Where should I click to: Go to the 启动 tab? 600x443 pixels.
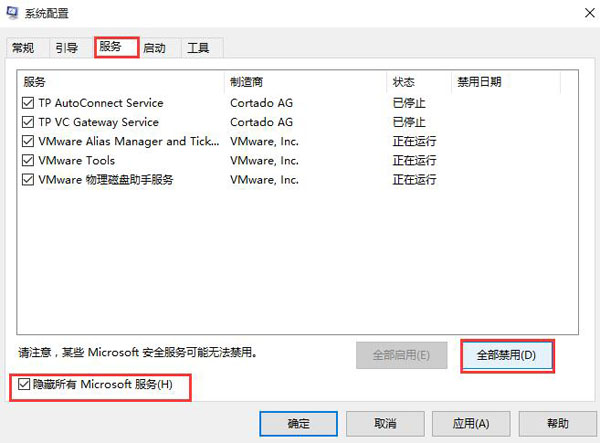coord(155,48)
